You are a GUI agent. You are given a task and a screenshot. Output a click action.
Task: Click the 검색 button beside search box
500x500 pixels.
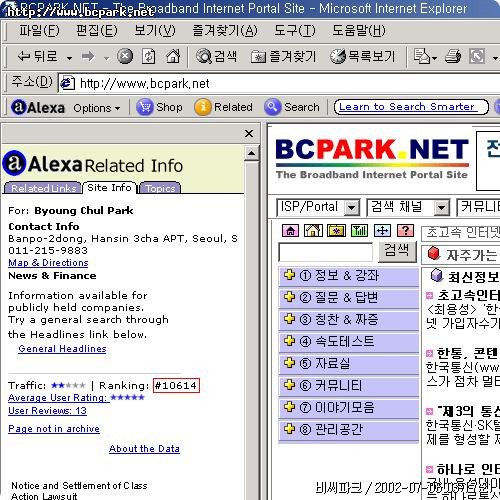(397, 251)
